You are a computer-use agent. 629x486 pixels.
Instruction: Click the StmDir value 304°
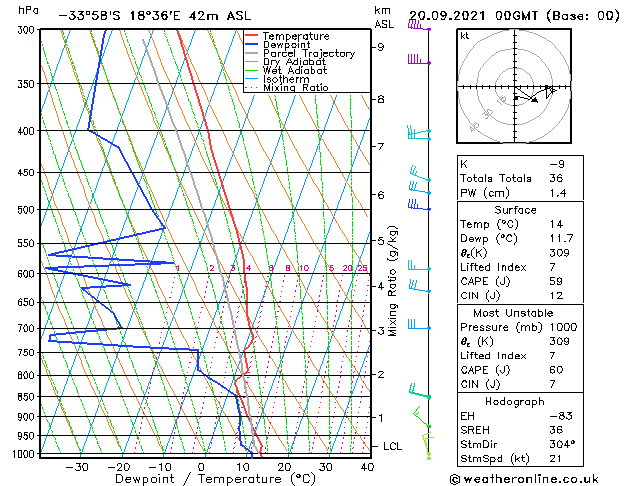pyautogui.click(x=562, y=444)
